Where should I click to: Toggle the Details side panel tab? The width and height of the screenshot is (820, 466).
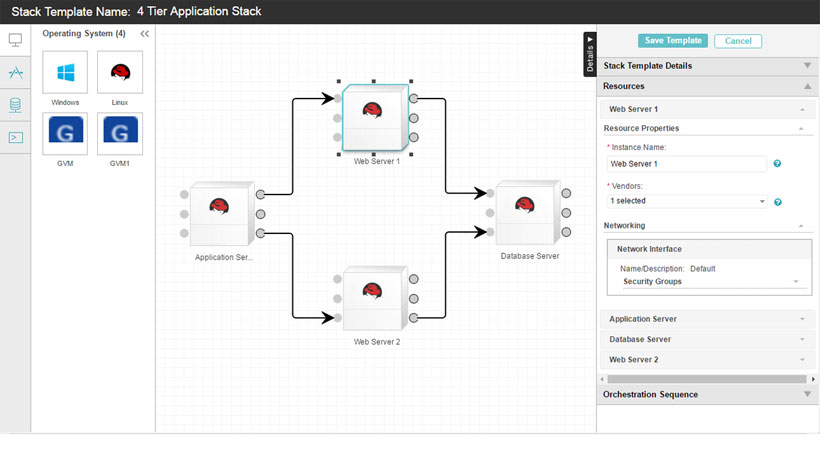tap(590, 54)
